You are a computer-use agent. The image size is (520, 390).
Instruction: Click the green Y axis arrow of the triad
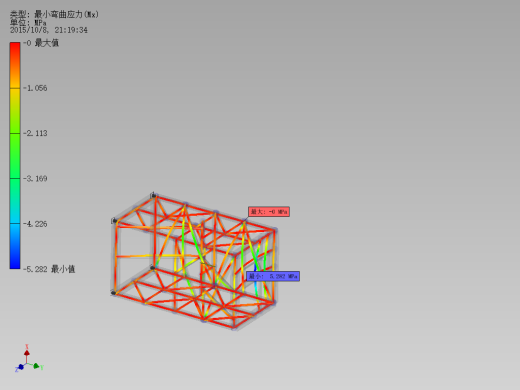[37, 366]
